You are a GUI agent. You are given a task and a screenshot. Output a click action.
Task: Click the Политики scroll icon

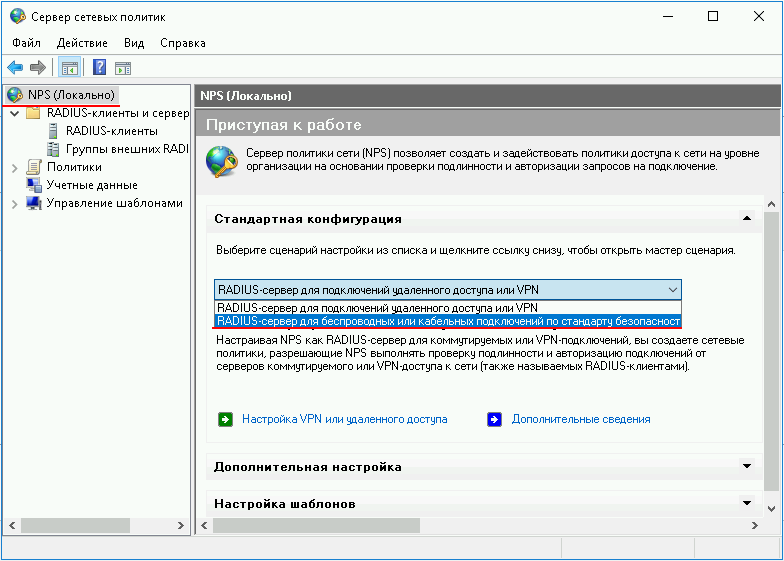(34, 167)
